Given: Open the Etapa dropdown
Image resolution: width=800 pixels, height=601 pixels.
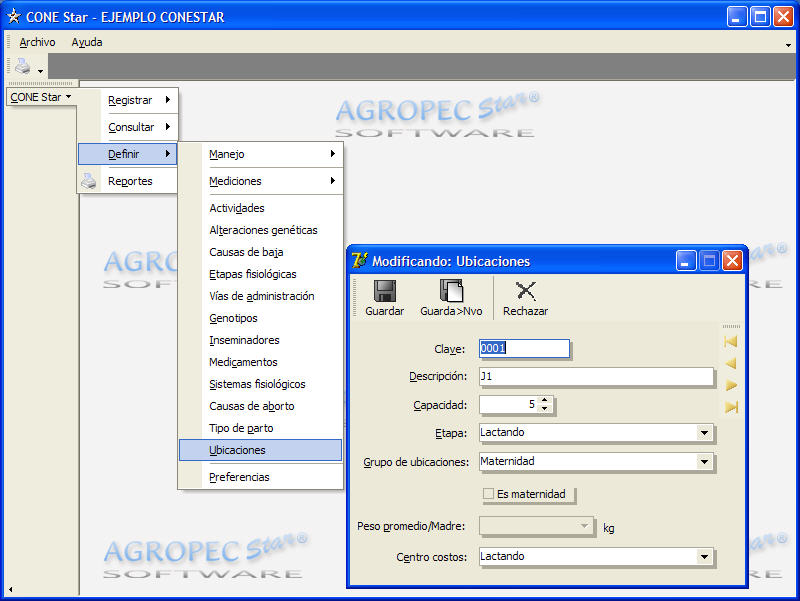Looking at the screenshot, I should pos(704,433).
